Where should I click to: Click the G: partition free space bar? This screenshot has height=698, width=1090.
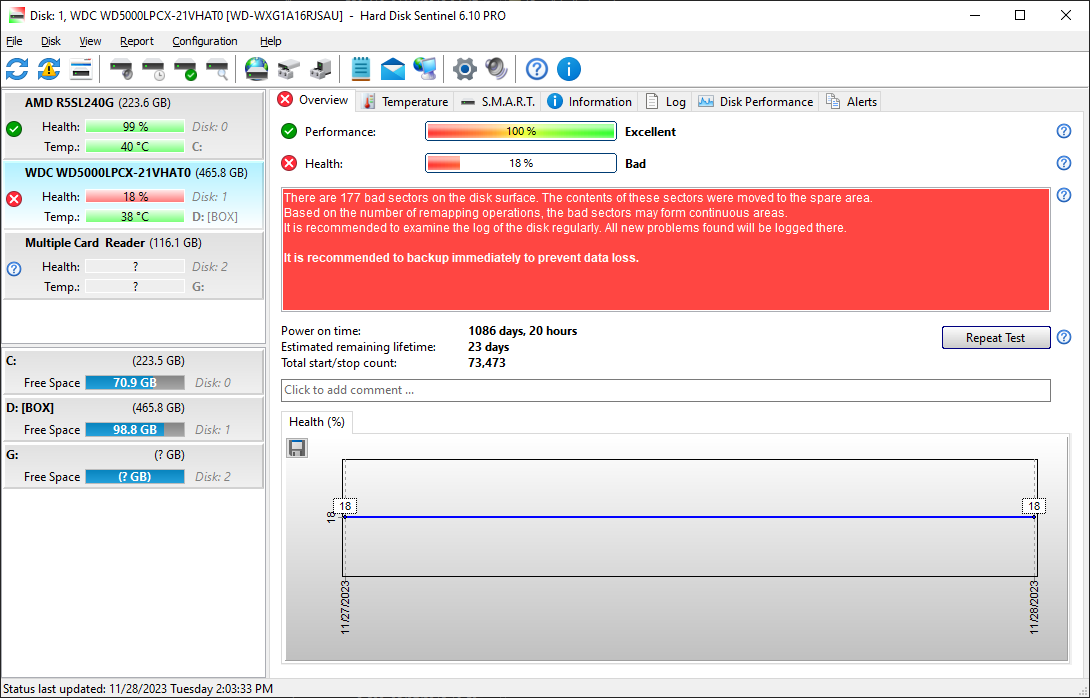[135, 477]
